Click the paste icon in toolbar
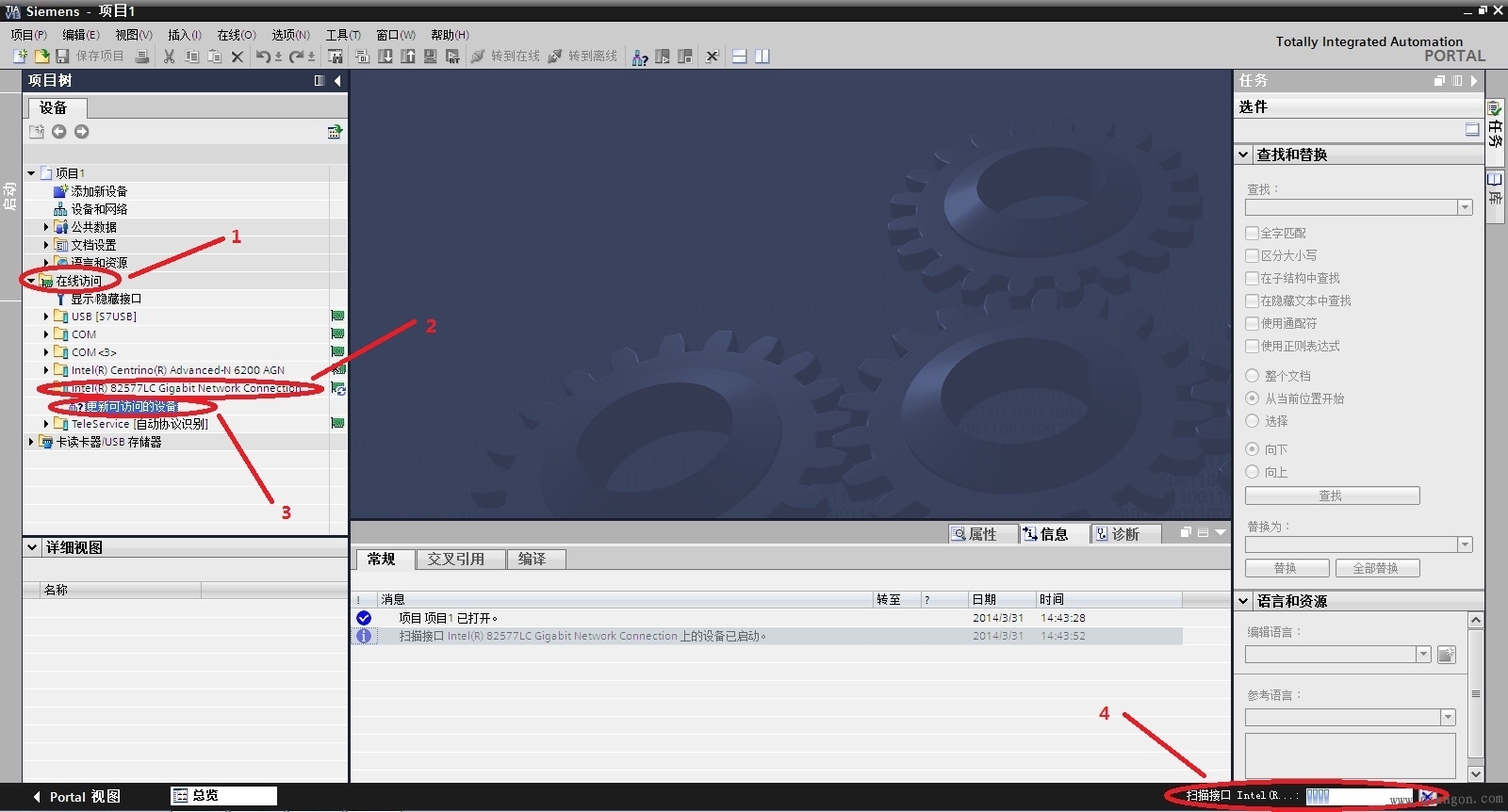1508x812 pixels. pyautogui.click(x=214, y=57)
